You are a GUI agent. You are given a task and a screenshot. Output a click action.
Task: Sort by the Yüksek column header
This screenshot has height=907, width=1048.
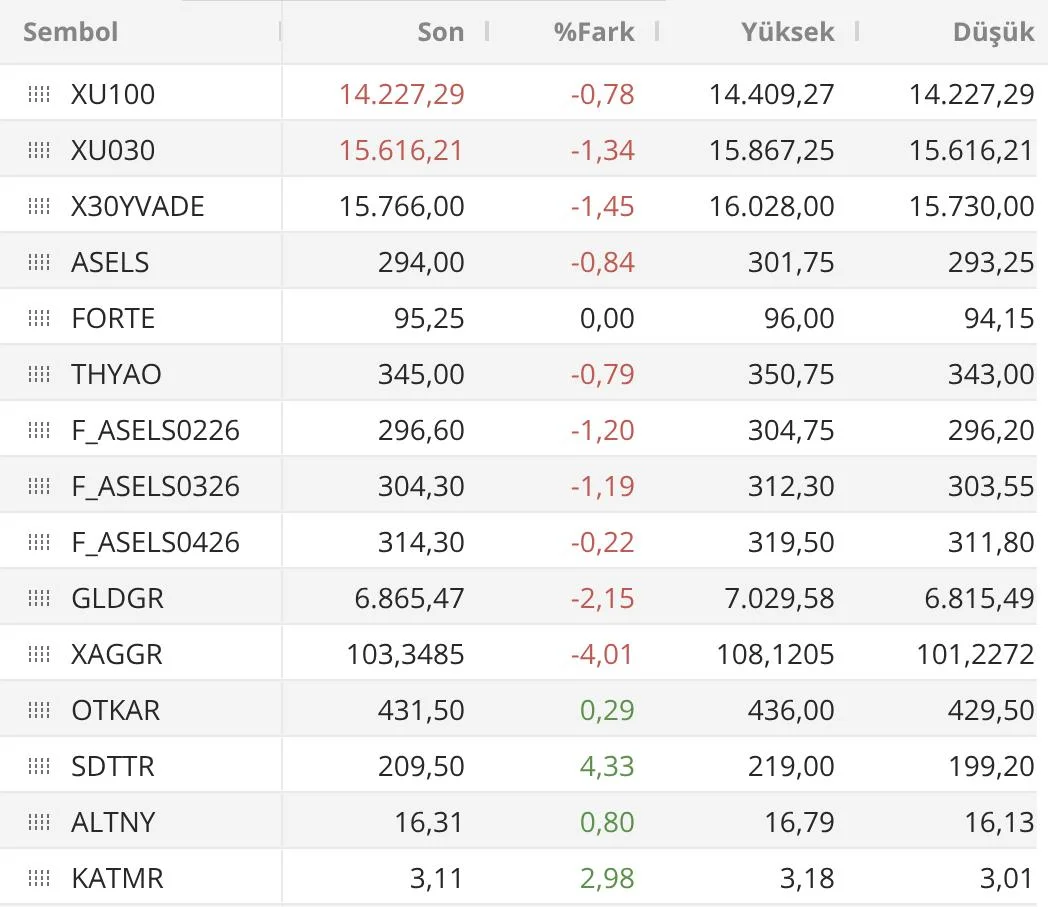(x=787, y=32)
